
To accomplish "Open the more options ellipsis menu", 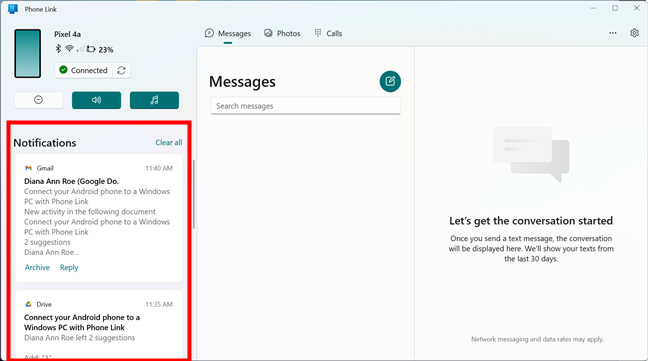I will pos(613,33).
